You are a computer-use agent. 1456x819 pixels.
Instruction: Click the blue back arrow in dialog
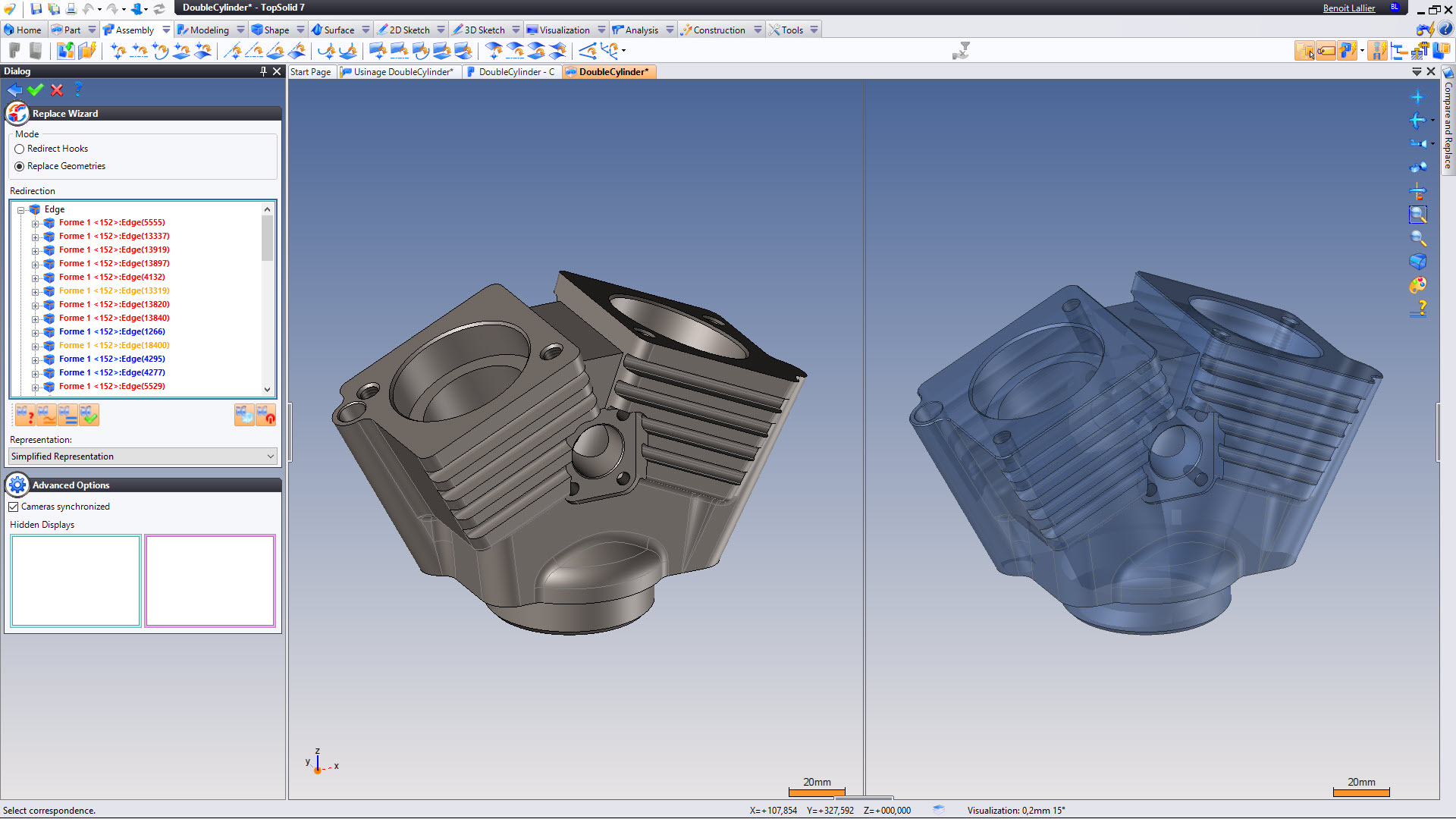point(14,90)
